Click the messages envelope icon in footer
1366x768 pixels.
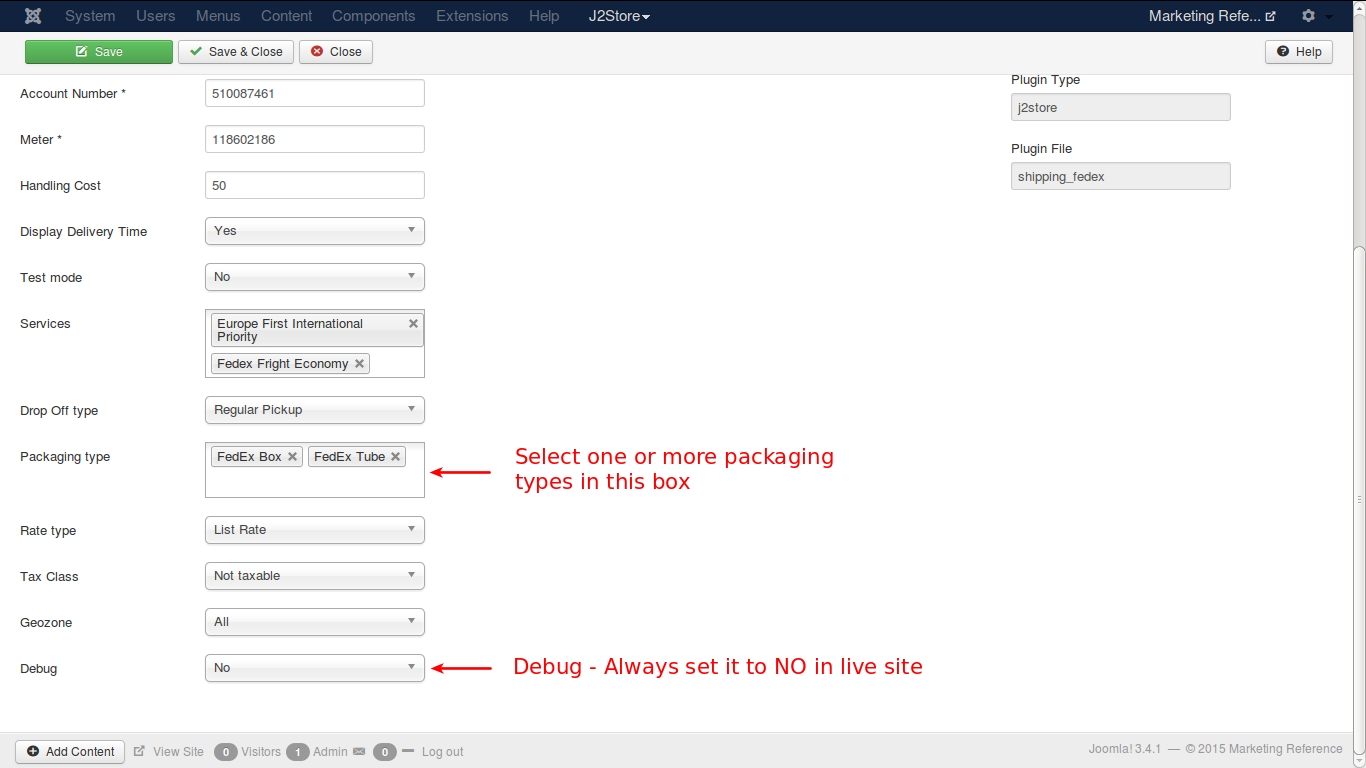359,752
